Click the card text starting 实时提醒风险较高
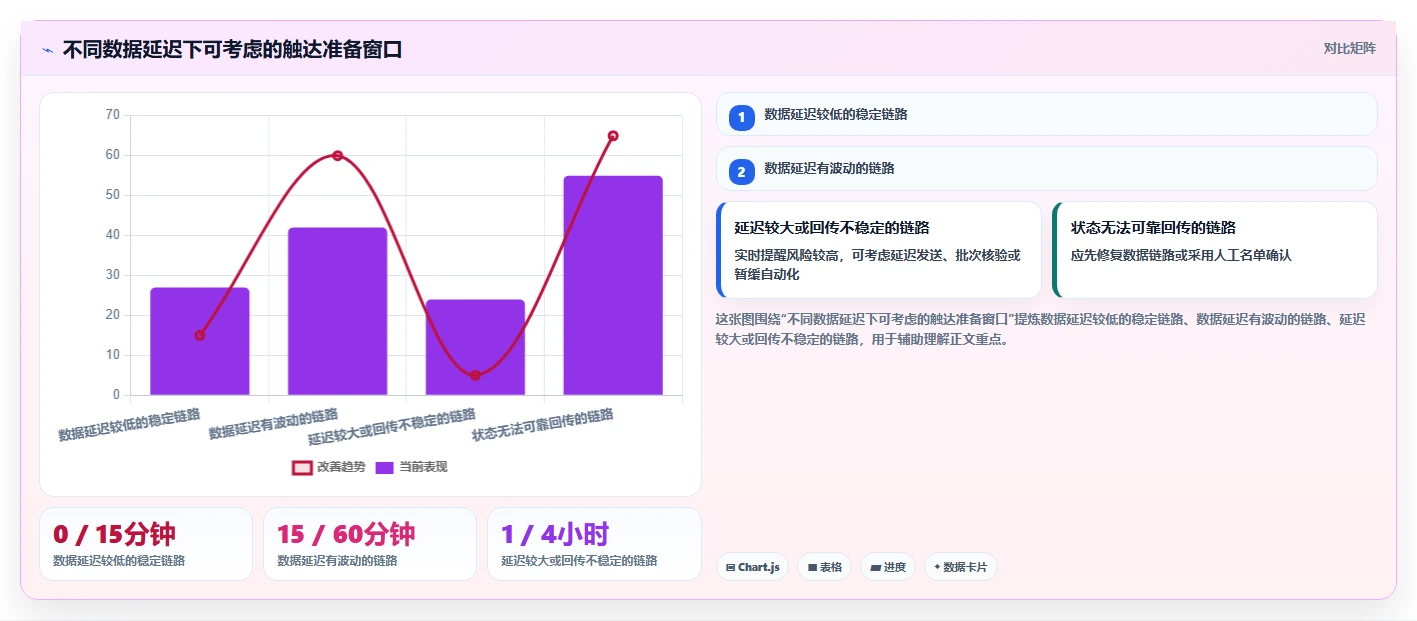 (877, 264)
